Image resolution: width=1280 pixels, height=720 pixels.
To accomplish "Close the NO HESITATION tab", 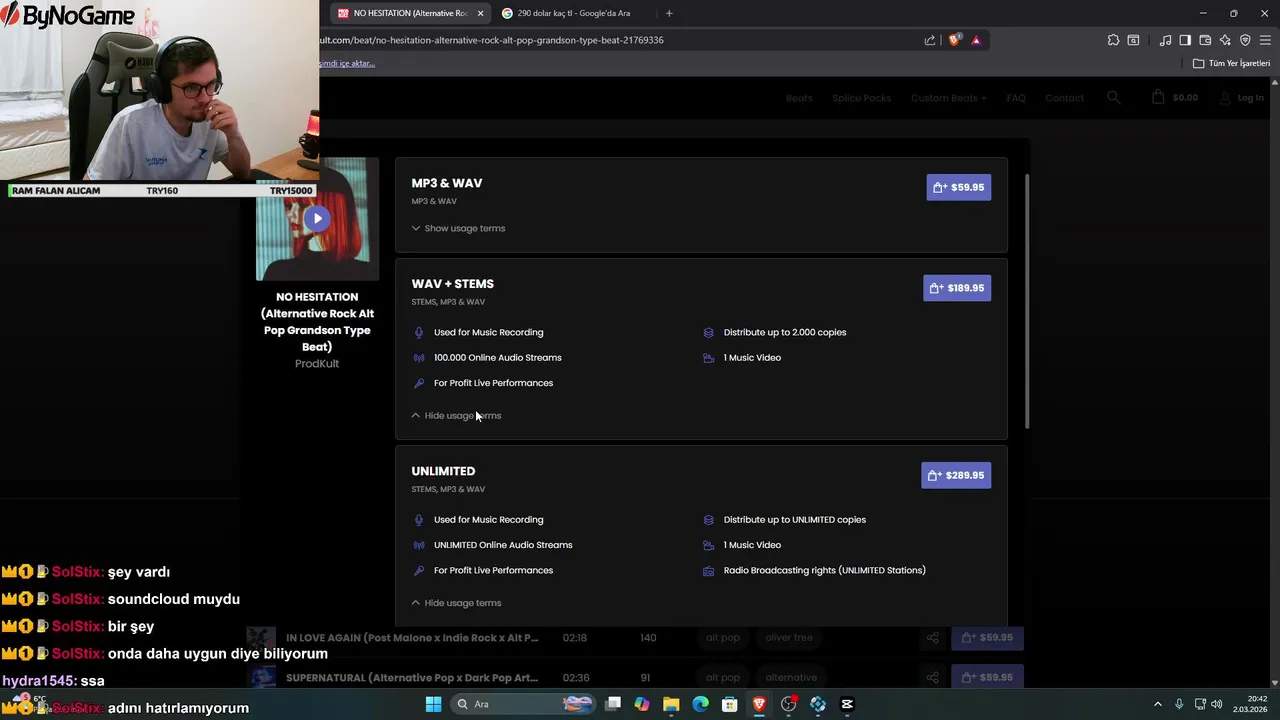I will click(480, 13).
